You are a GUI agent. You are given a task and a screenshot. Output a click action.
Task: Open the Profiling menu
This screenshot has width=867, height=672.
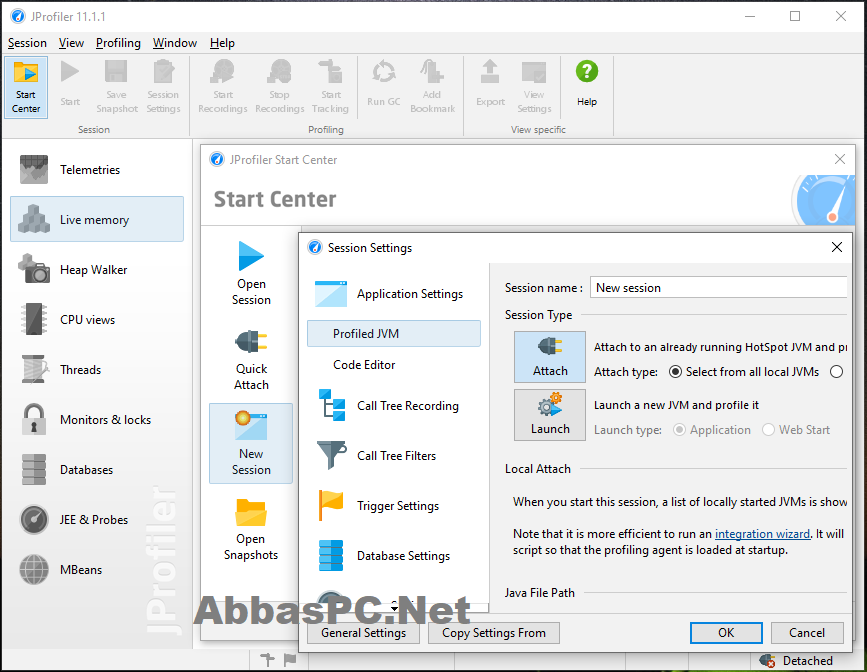118,43
